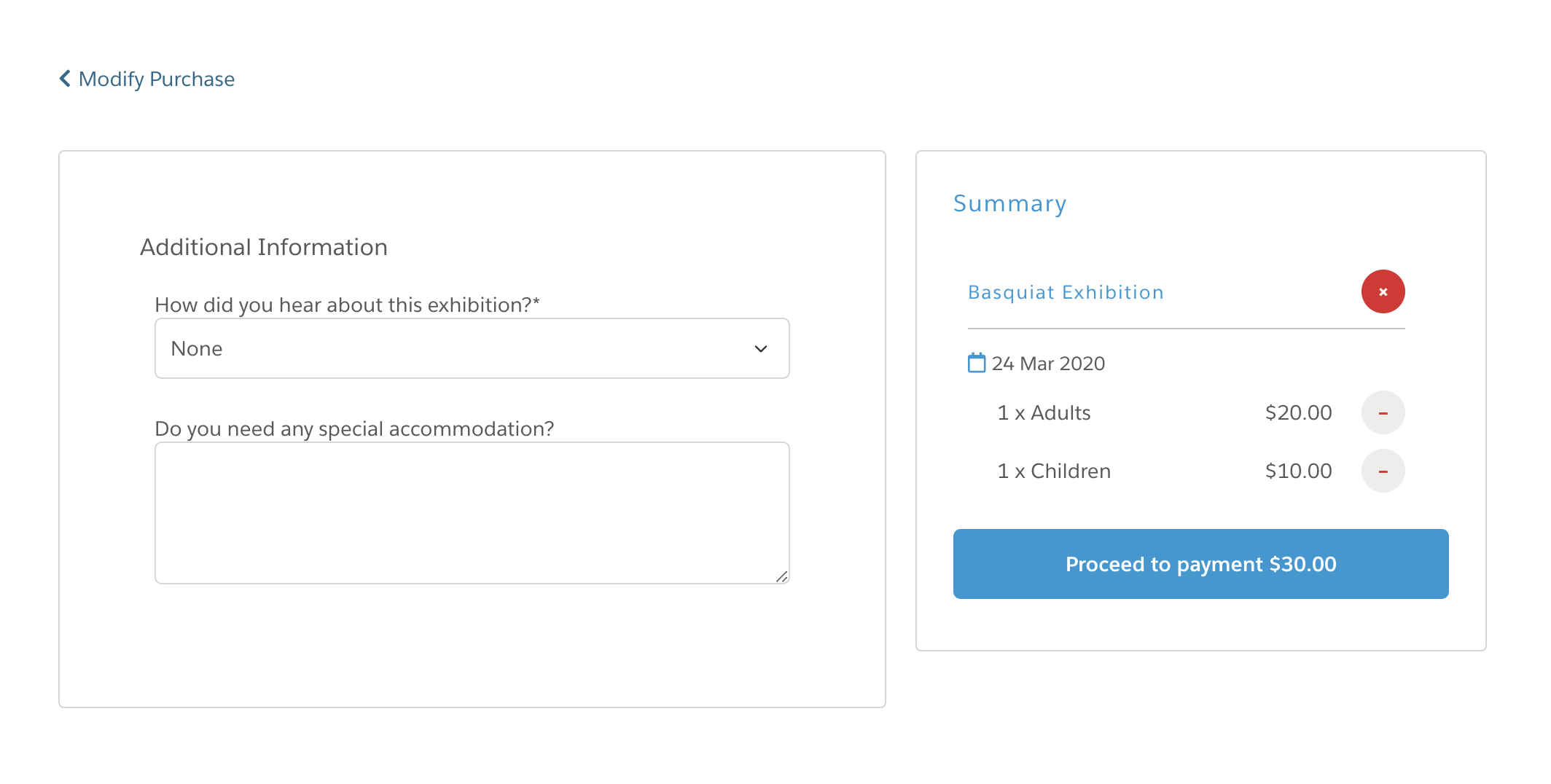Click the resize handle of the accommodation textarea
The height and width of the screenshot is (784, 1551).
point(782,578)
